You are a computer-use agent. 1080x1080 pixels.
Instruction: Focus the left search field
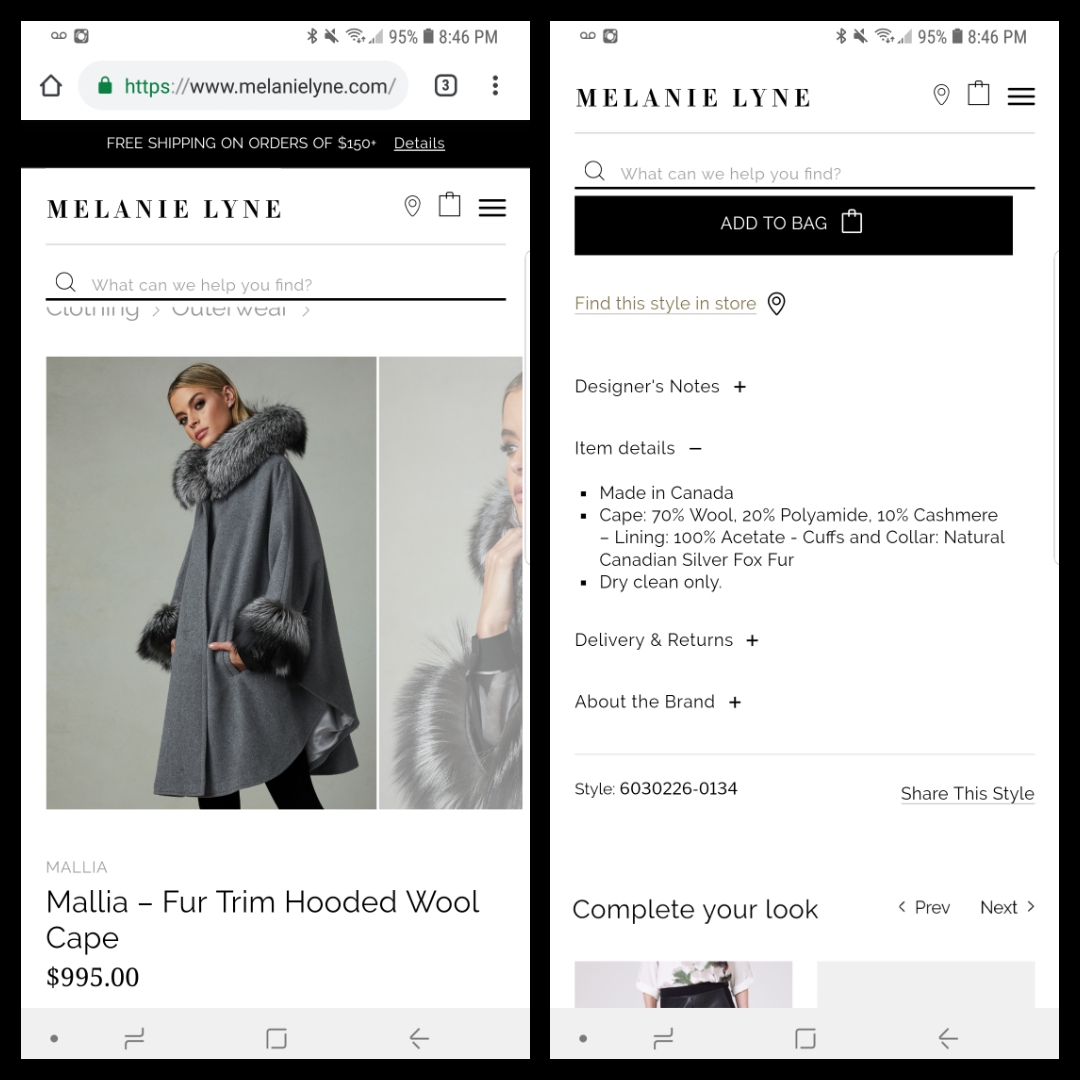290,285
